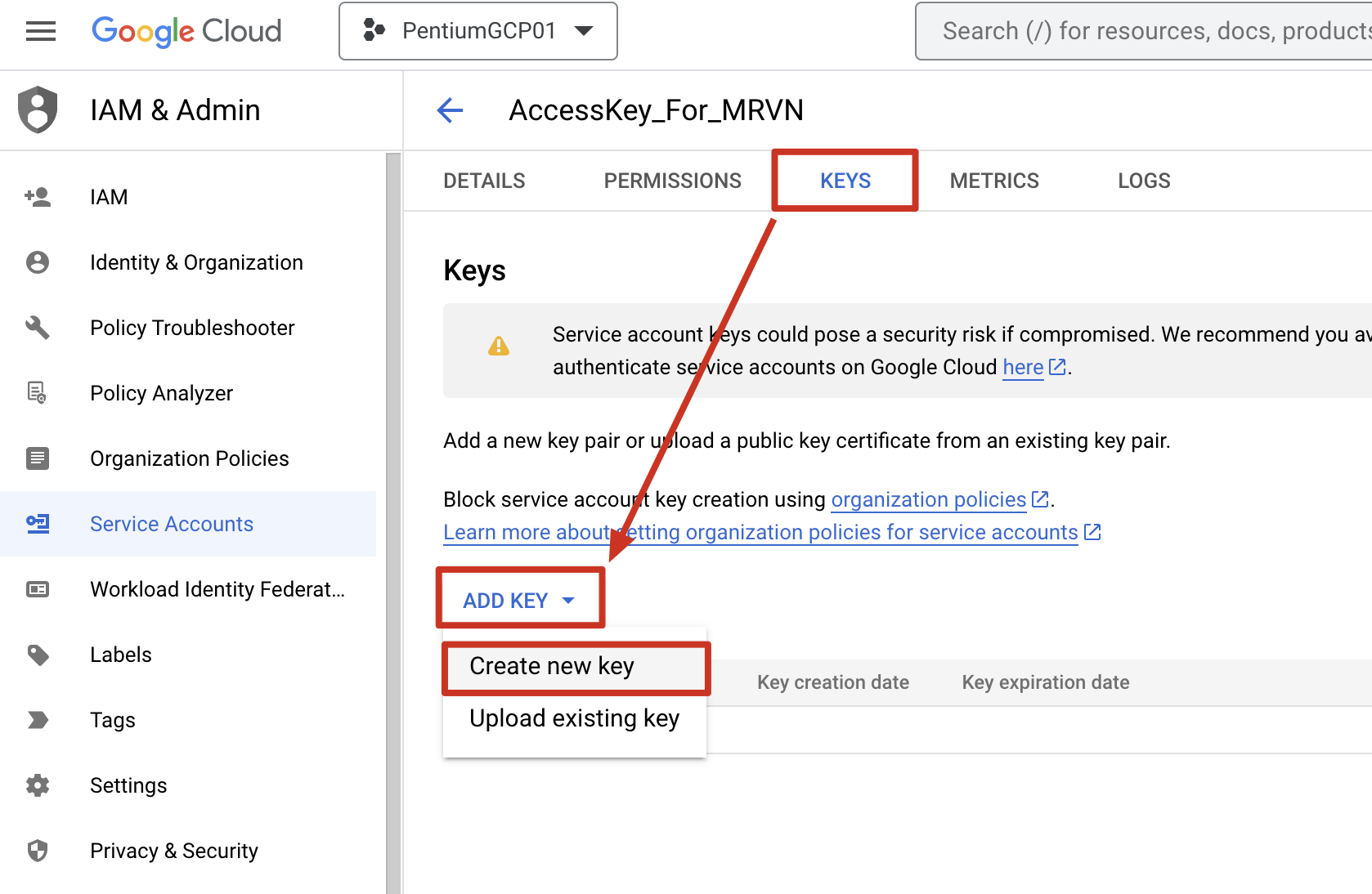Image resolution: width=1372 pixels, height=894 pixels.
Task: Open Labels in sidebar
Action: point(121,655)
